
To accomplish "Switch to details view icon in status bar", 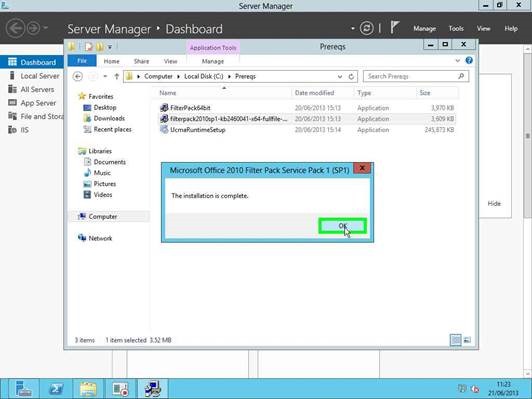I will pyautogui.click(x=455, y=340).
